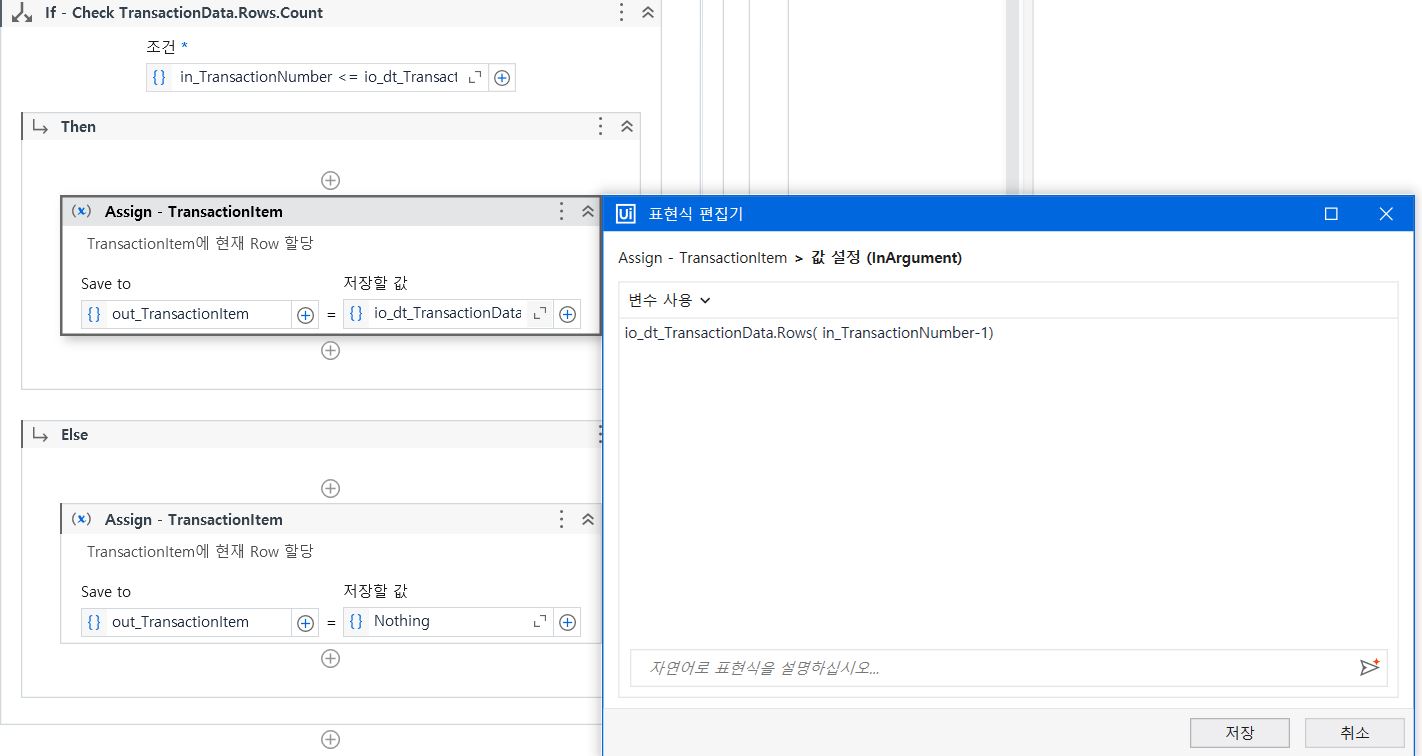Open the Else Assign three-dot options menu

pos(562,519)
